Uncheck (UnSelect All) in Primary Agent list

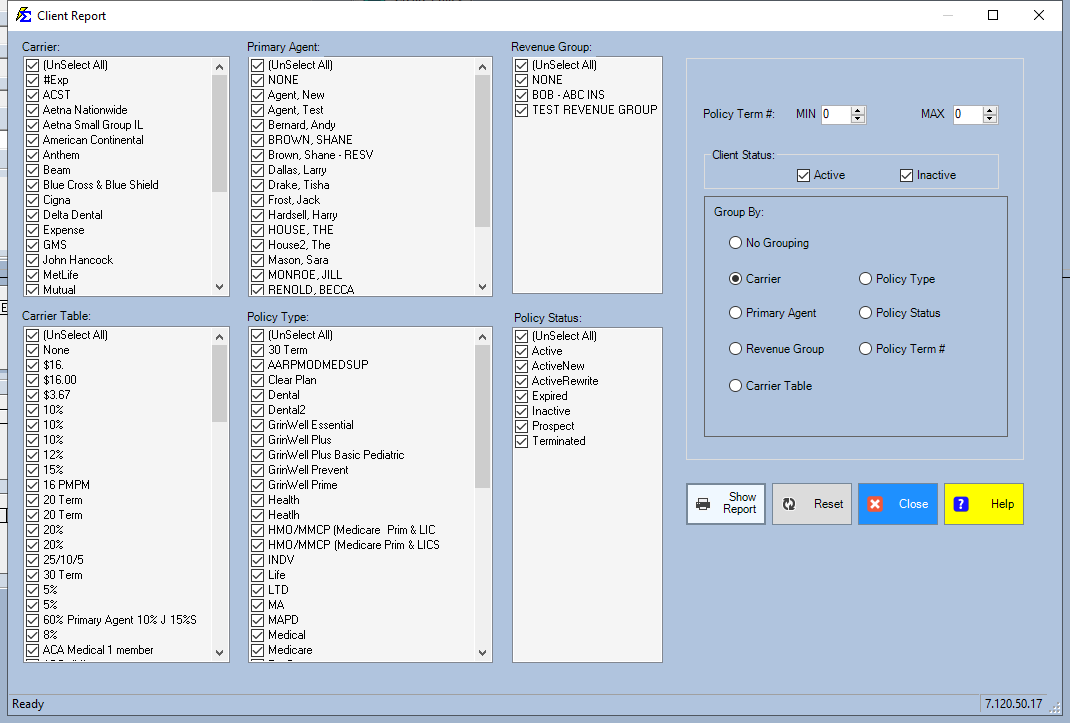(x=257, y=64)
